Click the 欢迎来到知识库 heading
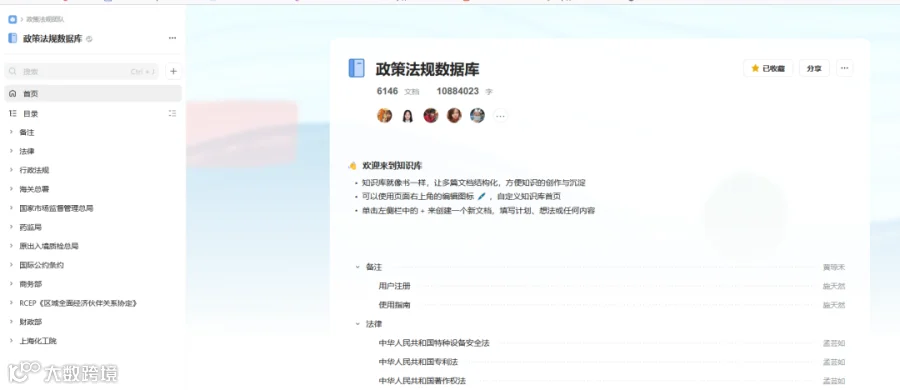This screenshot has width=900, height=390. click(x=393, y=165)
